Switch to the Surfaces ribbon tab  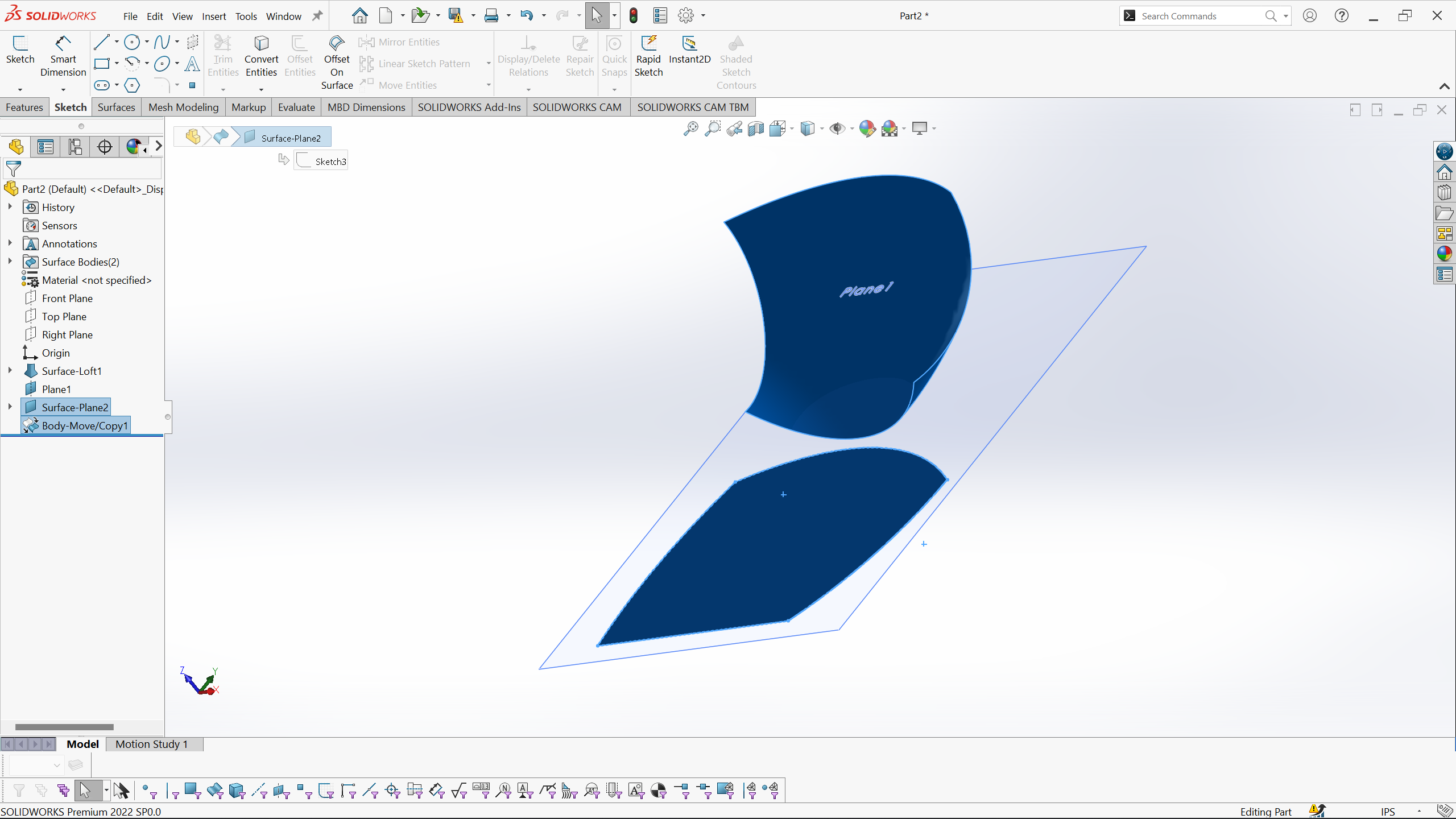(116, 107)
